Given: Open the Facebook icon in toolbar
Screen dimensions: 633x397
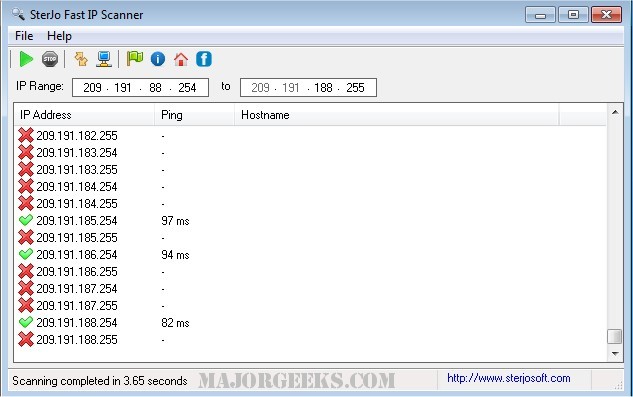Looking at the screenshot, I should (x=204, y=59).
